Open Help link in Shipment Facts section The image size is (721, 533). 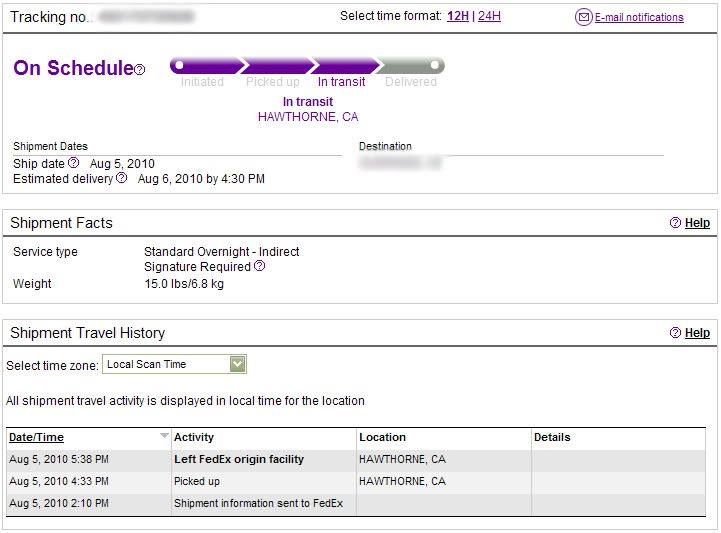[697, 223]
